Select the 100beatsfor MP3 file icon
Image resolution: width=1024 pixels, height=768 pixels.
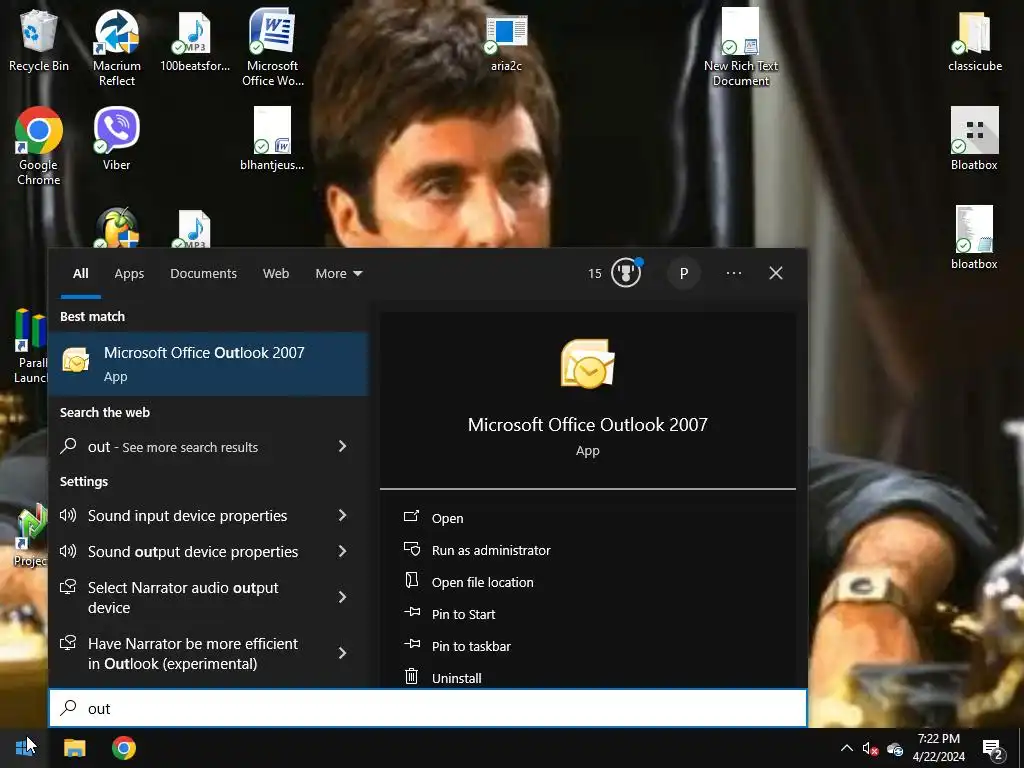point(195,40)
